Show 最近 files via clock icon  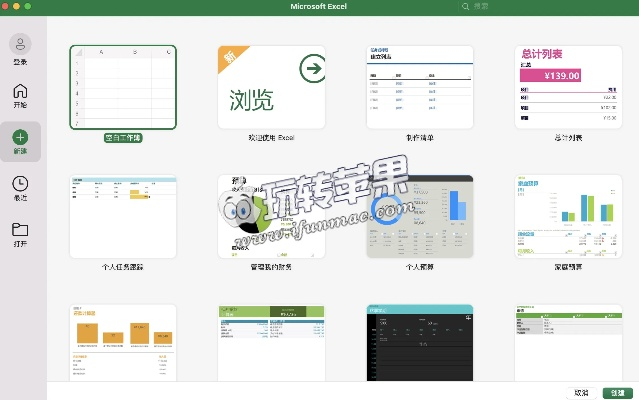click(20, 184)
